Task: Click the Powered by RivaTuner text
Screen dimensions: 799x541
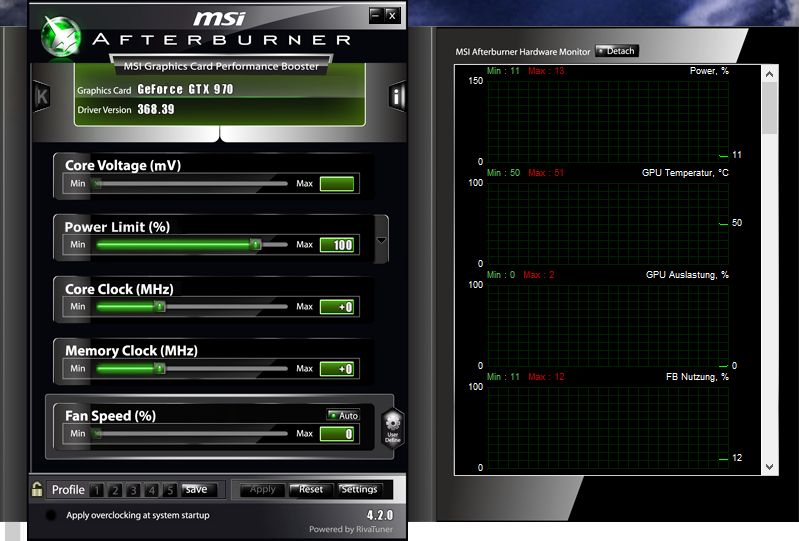Action: pyautogui.click(x=351, y=529)
